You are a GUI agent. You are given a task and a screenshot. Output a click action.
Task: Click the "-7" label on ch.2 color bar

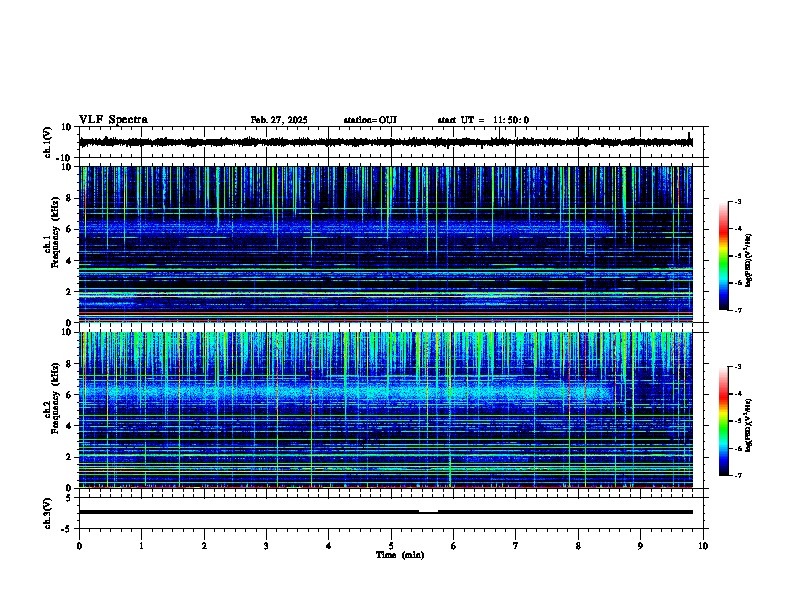(738, 475)
